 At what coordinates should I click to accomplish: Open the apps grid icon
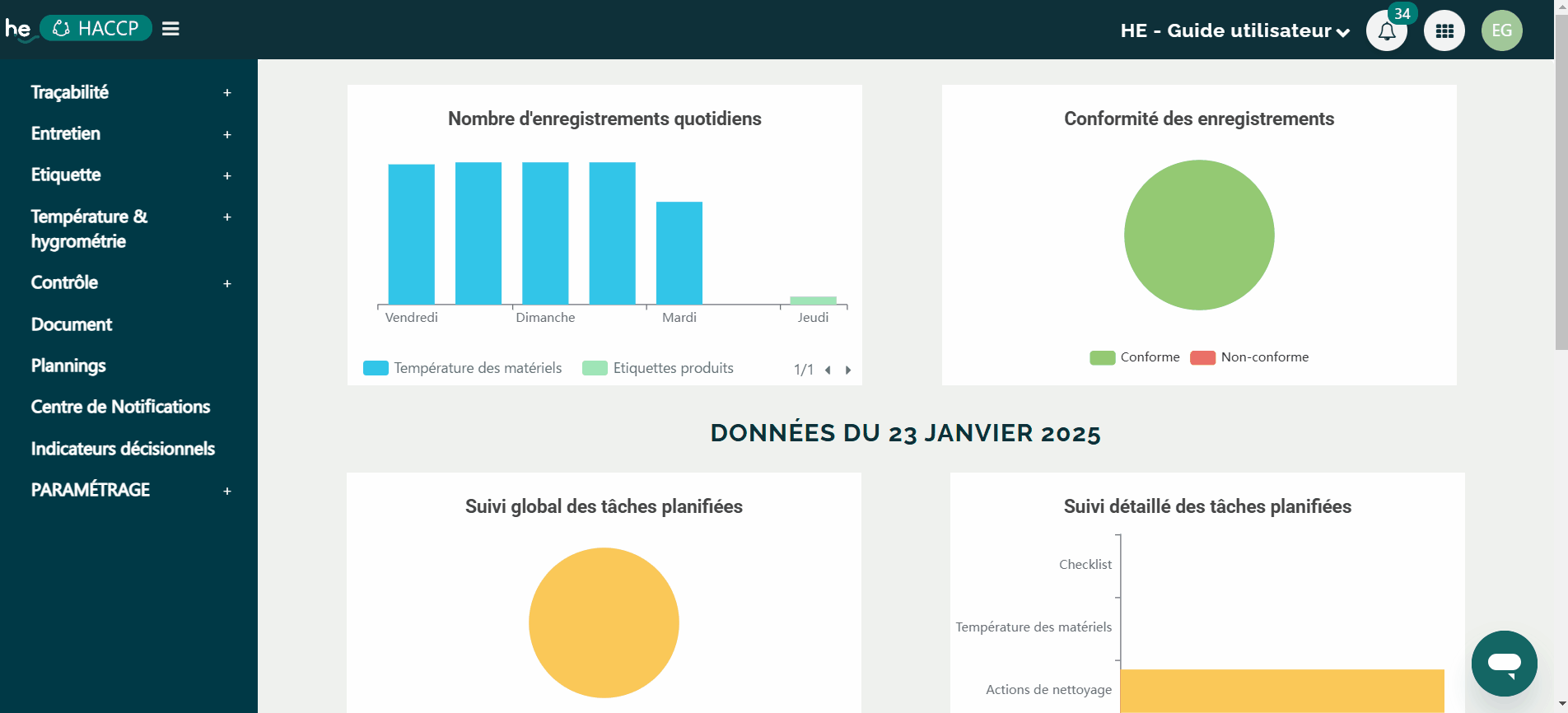click(x=1444, y=31)
